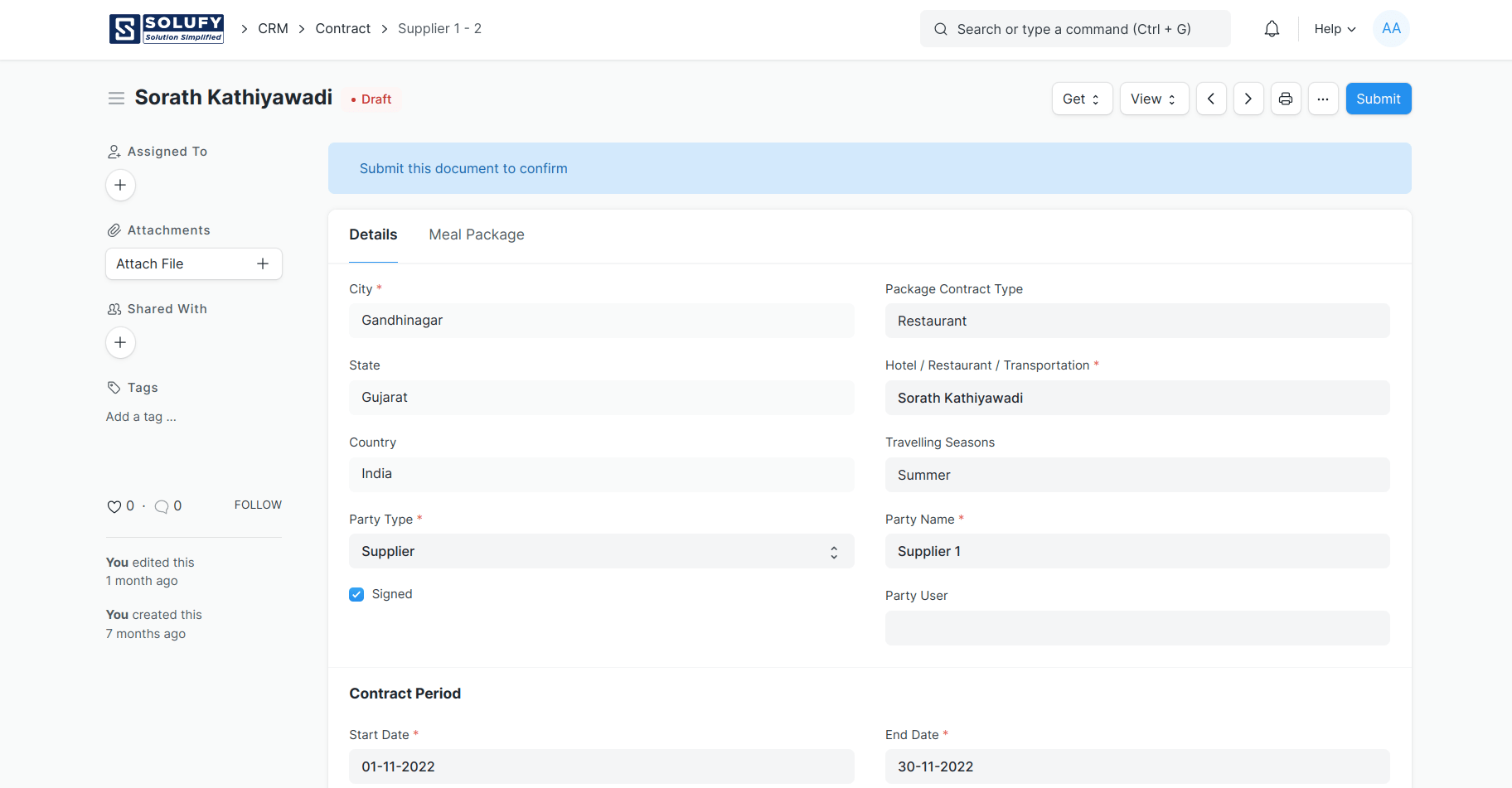Screen dimensions: 1512x788
Task: Add an assignee with plus button
Action: click(120, 185)
